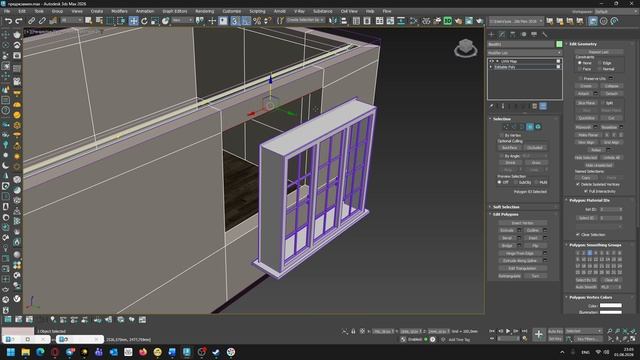Open the Windows Start menu
Image resolution: width=640 pixels, height=360 pixels.
[x=11, y=352]
